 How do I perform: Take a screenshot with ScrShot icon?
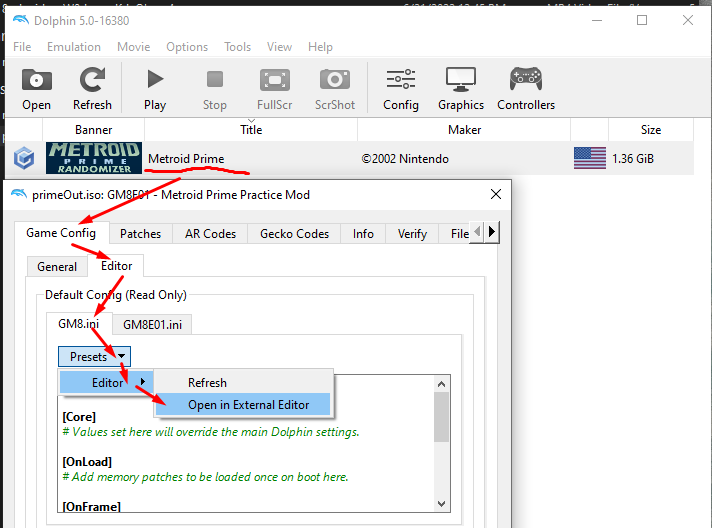(335, 79)
